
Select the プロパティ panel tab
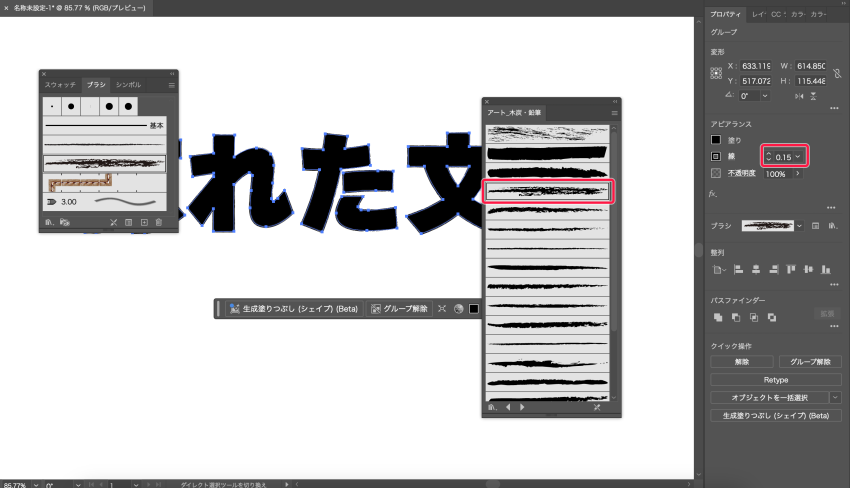click(x=725, y=15)
